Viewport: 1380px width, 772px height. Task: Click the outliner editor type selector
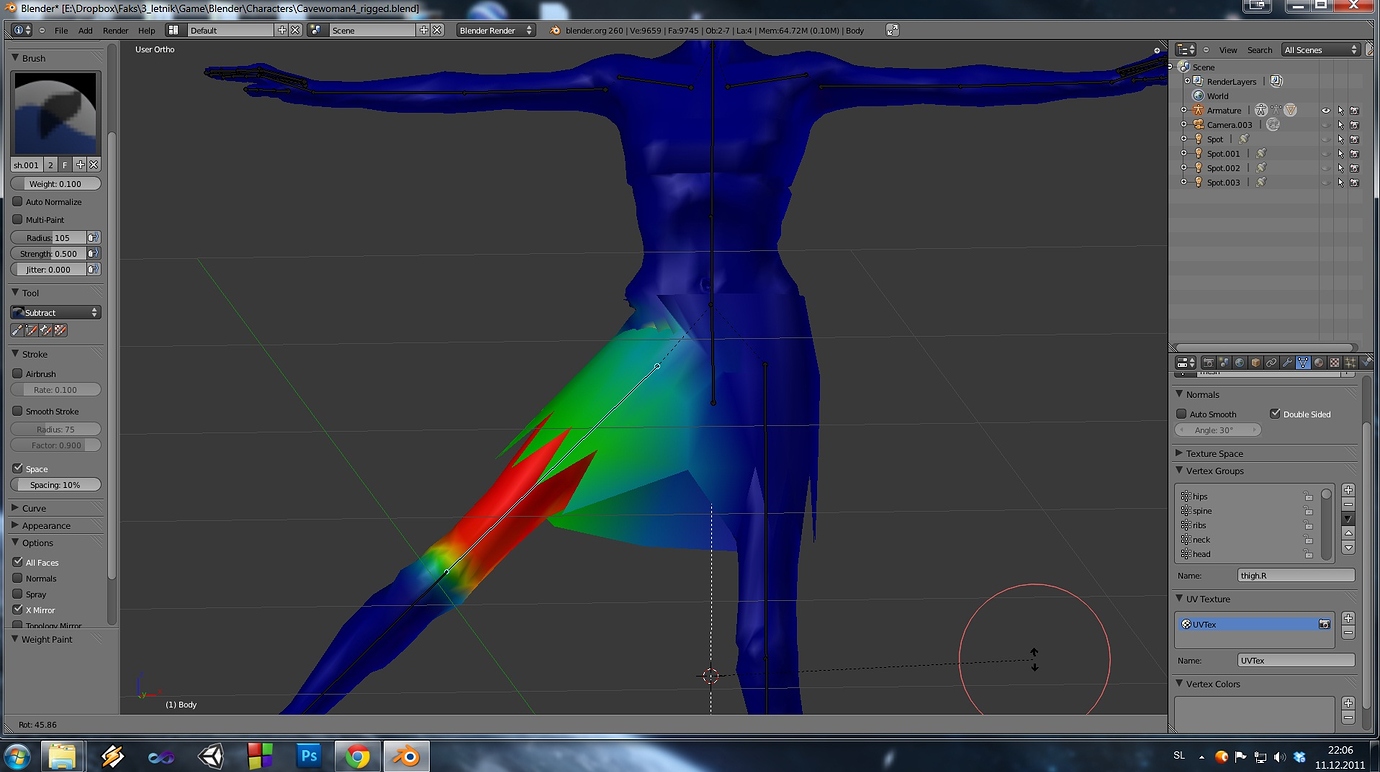pyautogui.click(x=1186, y=50)
